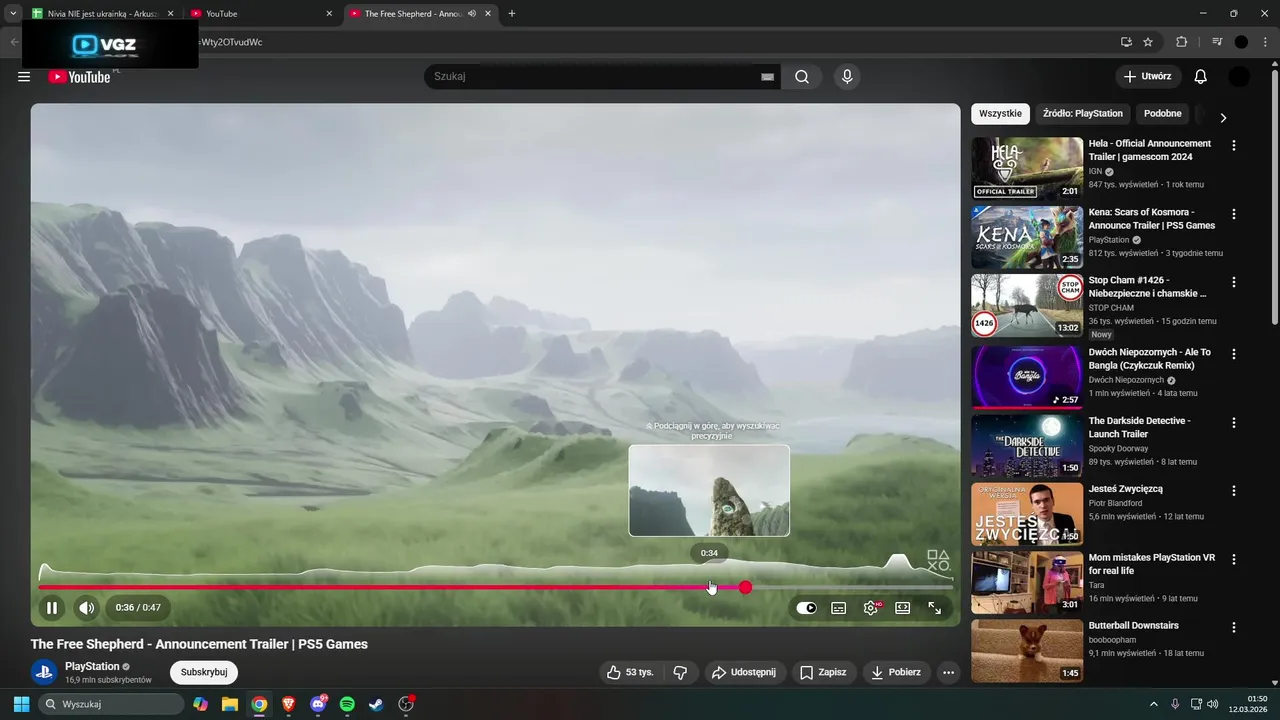
Task: Select the Podobne filter chip
Action: (1163, 114)
